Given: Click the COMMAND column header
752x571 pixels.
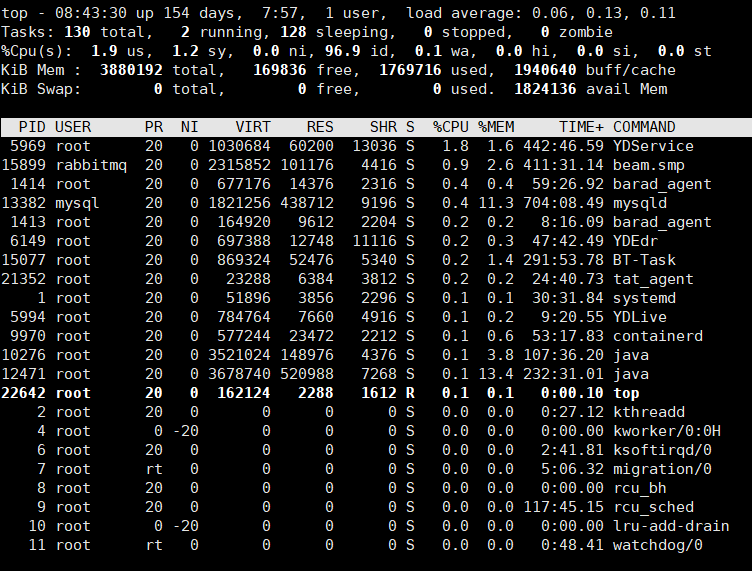Looking at the screenshot, I should (x=644, y=127).
